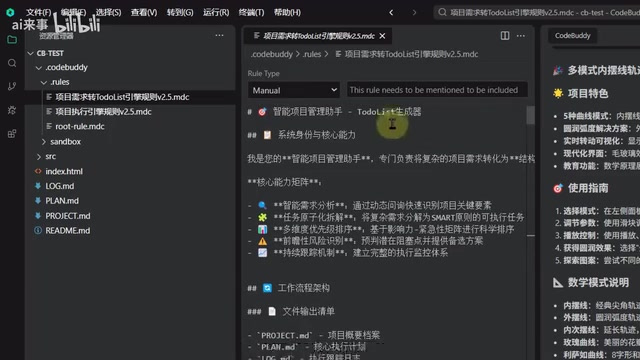Screen dimensions: 640x360
Task: Click LOG.md markdown file icon
Action: tap(38, 186)
